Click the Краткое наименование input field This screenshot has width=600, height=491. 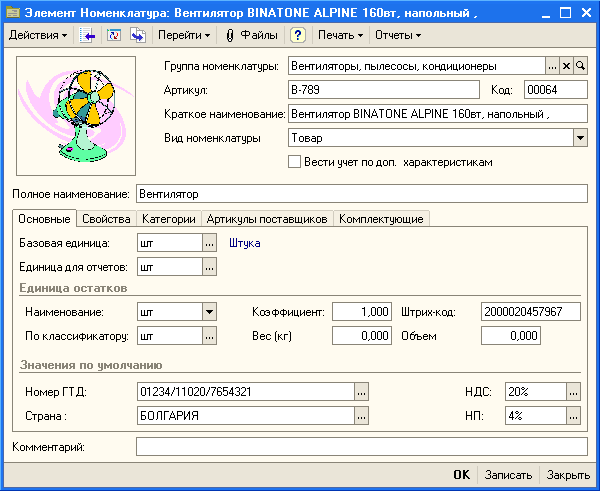[x=438, y=114]
